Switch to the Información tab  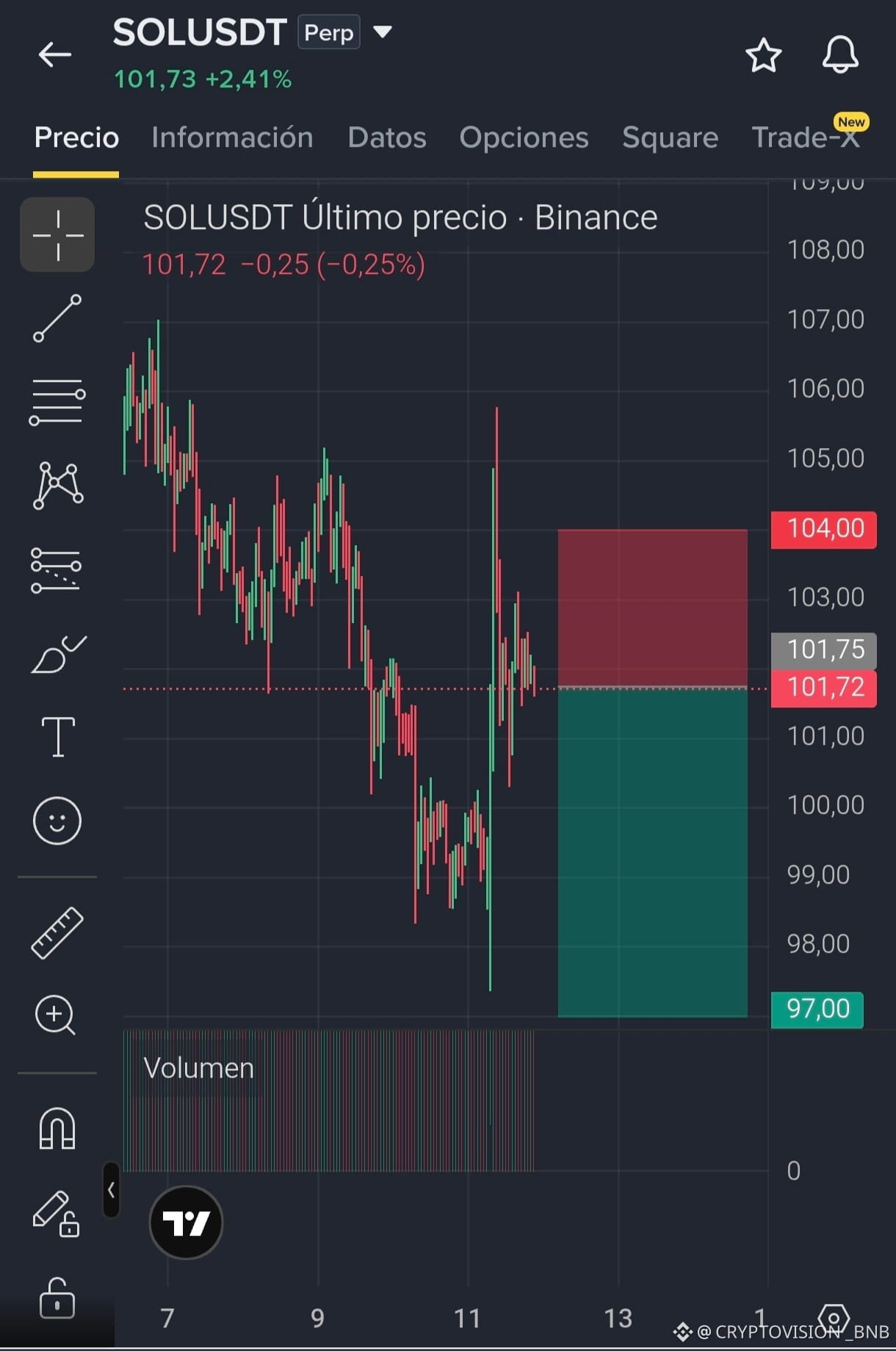(232, 137)
